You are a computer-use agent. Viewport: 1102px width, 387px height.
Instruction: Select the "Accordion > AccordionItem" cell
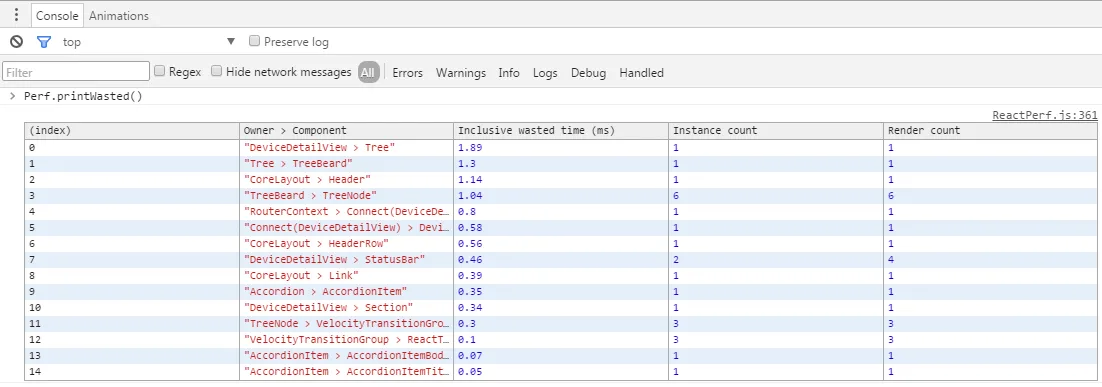tap(346, 291)
